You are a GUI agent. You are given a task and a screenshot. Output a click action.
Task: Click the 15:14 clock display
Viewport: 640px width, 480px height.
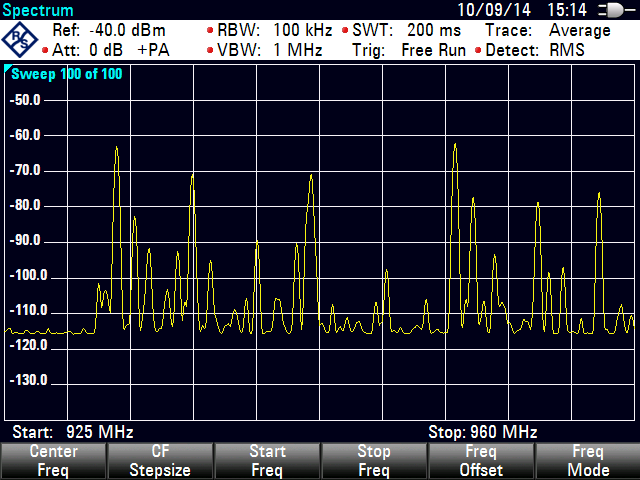coord(567,10)
